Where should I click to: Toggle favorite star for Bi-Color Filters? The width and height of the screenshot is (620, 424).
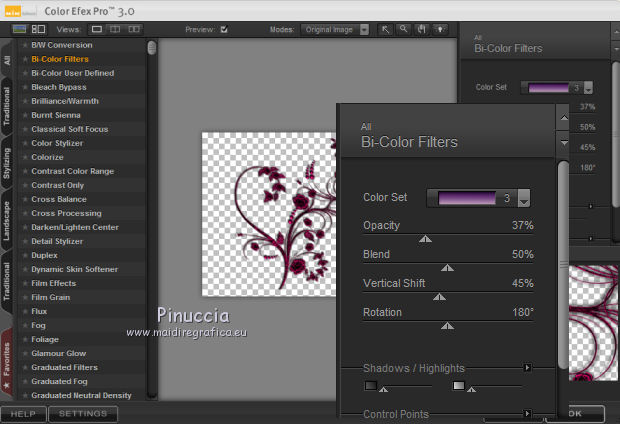[24, 59]
